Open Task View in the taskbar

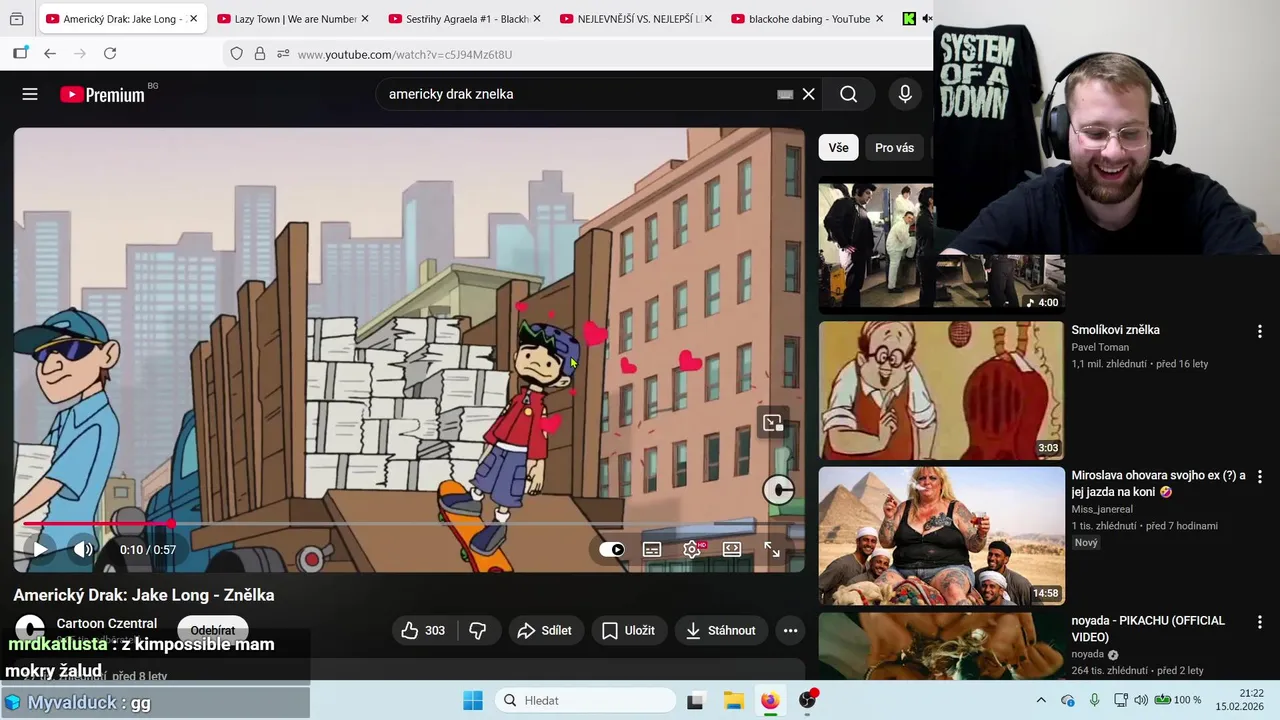[695, 700]
